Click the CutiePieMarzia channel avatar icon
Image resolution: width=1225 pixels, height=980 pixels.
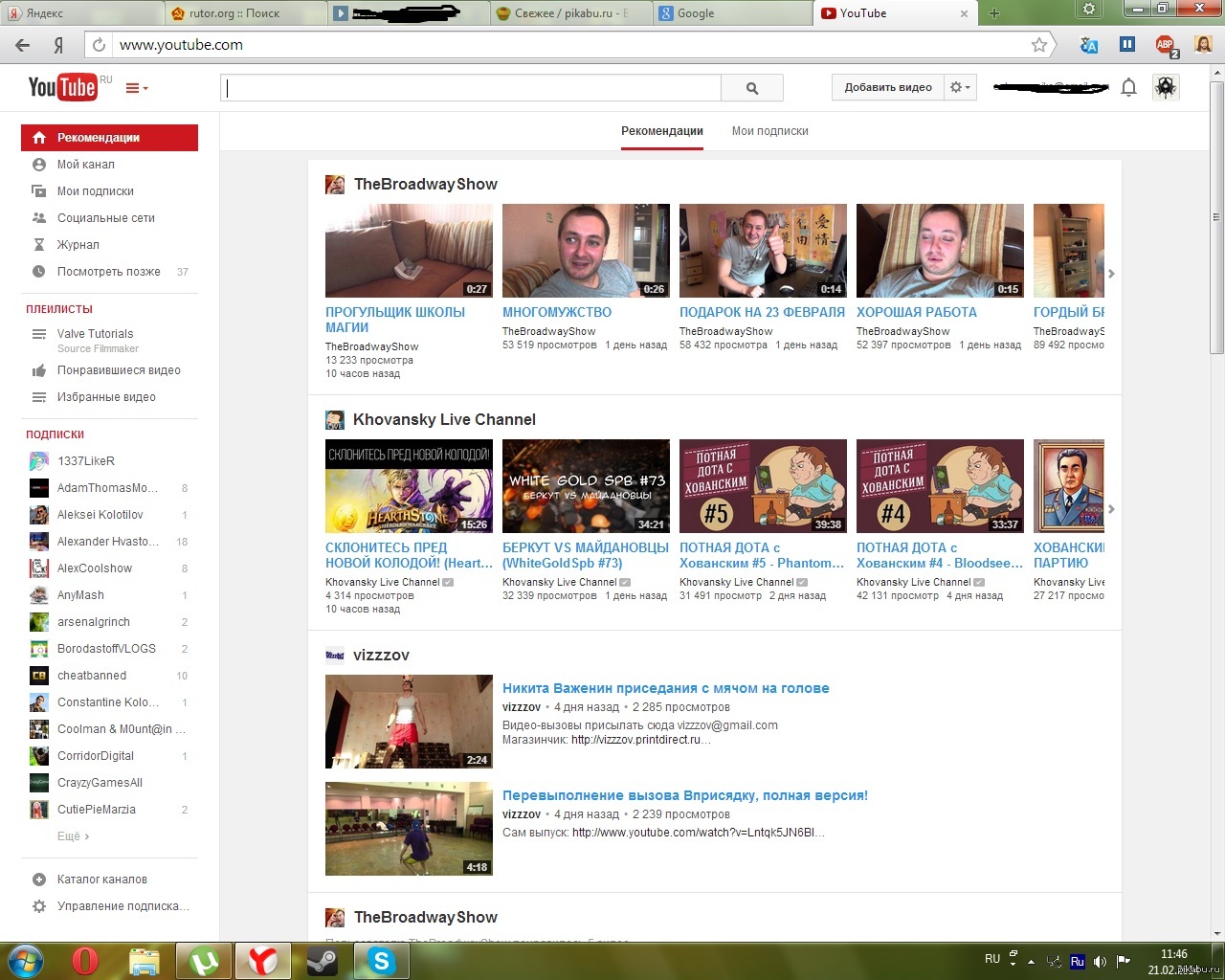(x=39, y=810)
